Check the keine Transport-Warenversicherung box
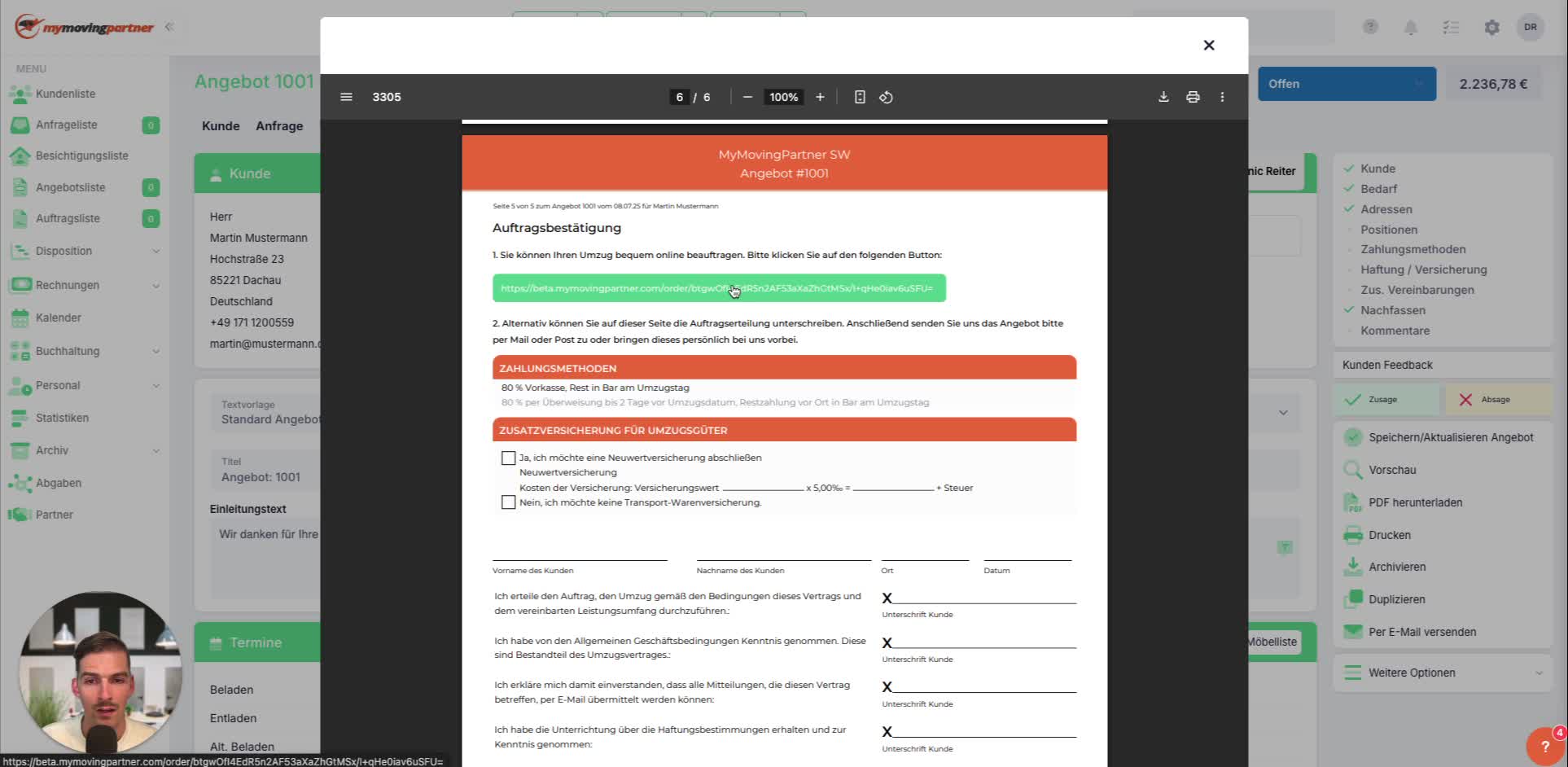 [509, 502]
